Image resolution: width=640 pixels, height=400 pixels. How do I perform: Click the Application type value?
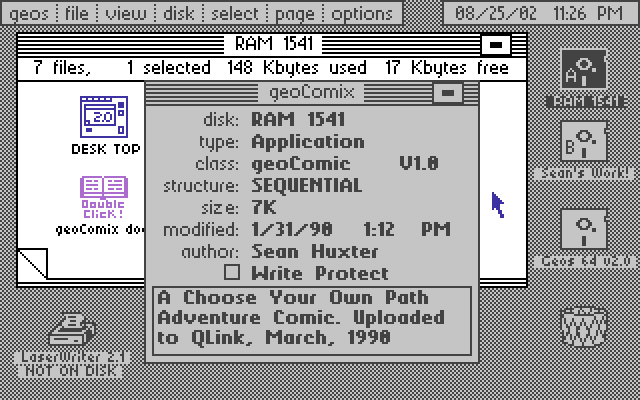[308, 142]
